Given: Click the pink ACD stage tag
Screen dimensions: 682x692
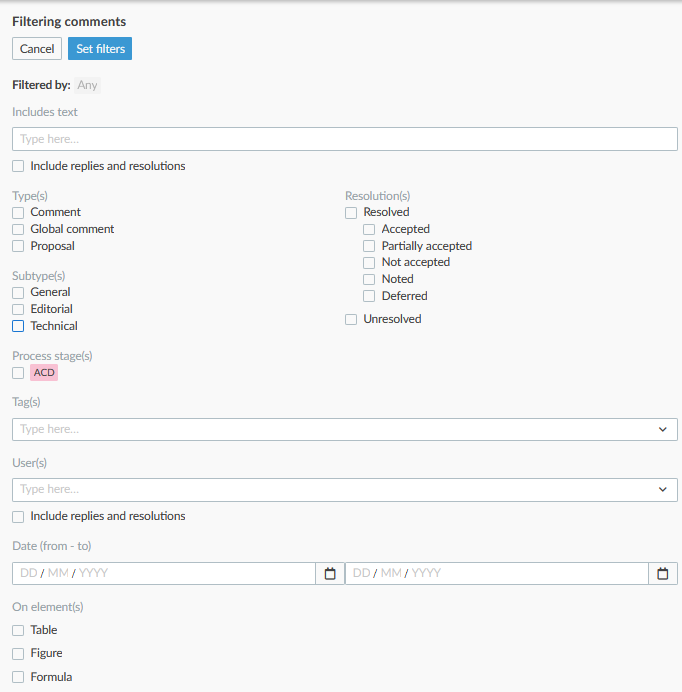Looking at the screenshot, I should tap(44, 372).
